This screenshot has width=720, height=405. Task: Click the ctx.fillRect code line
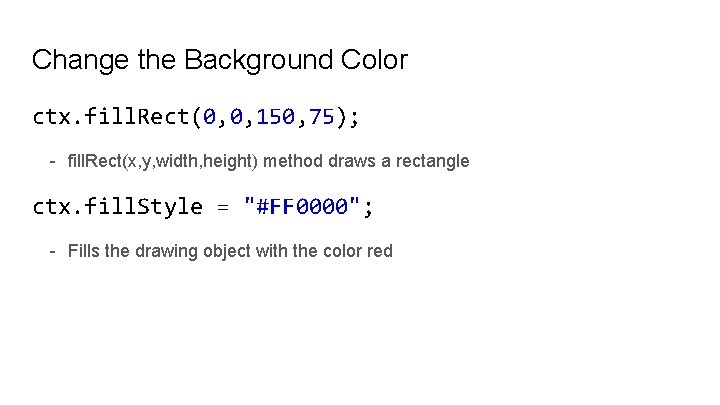pos(196,117)
